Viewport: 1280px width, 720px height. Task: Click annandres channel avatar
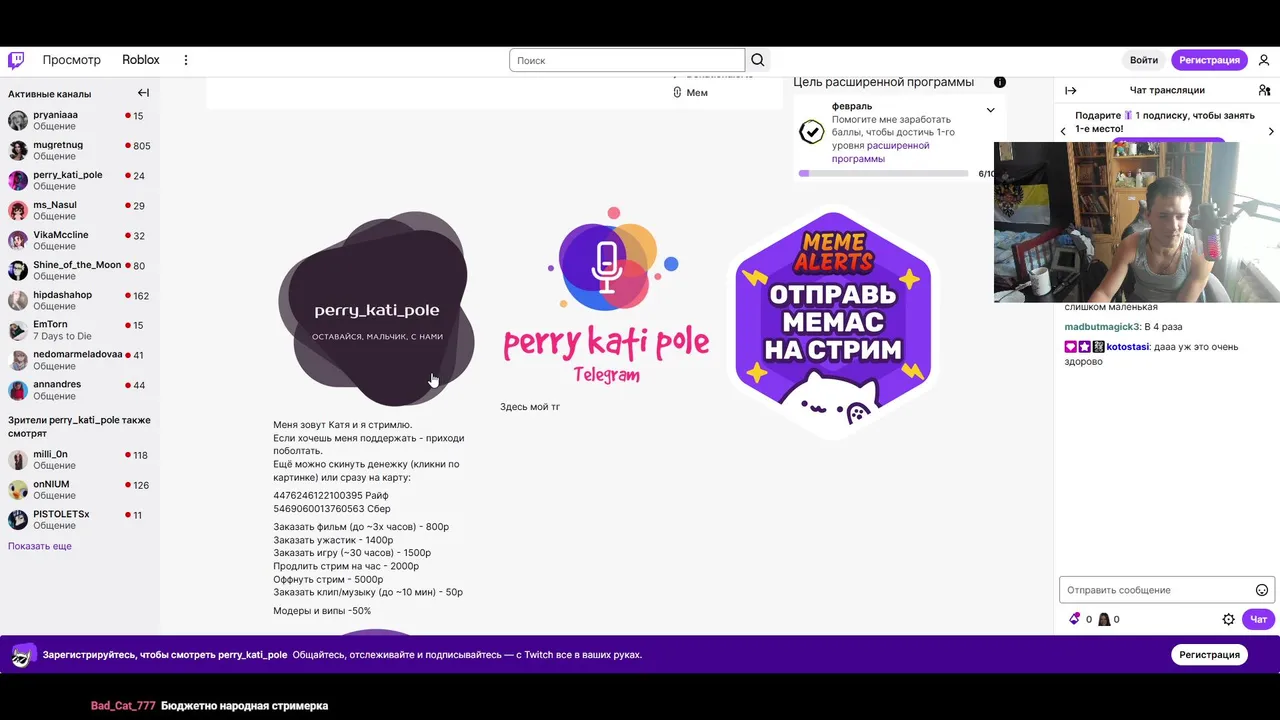[18, 390]
